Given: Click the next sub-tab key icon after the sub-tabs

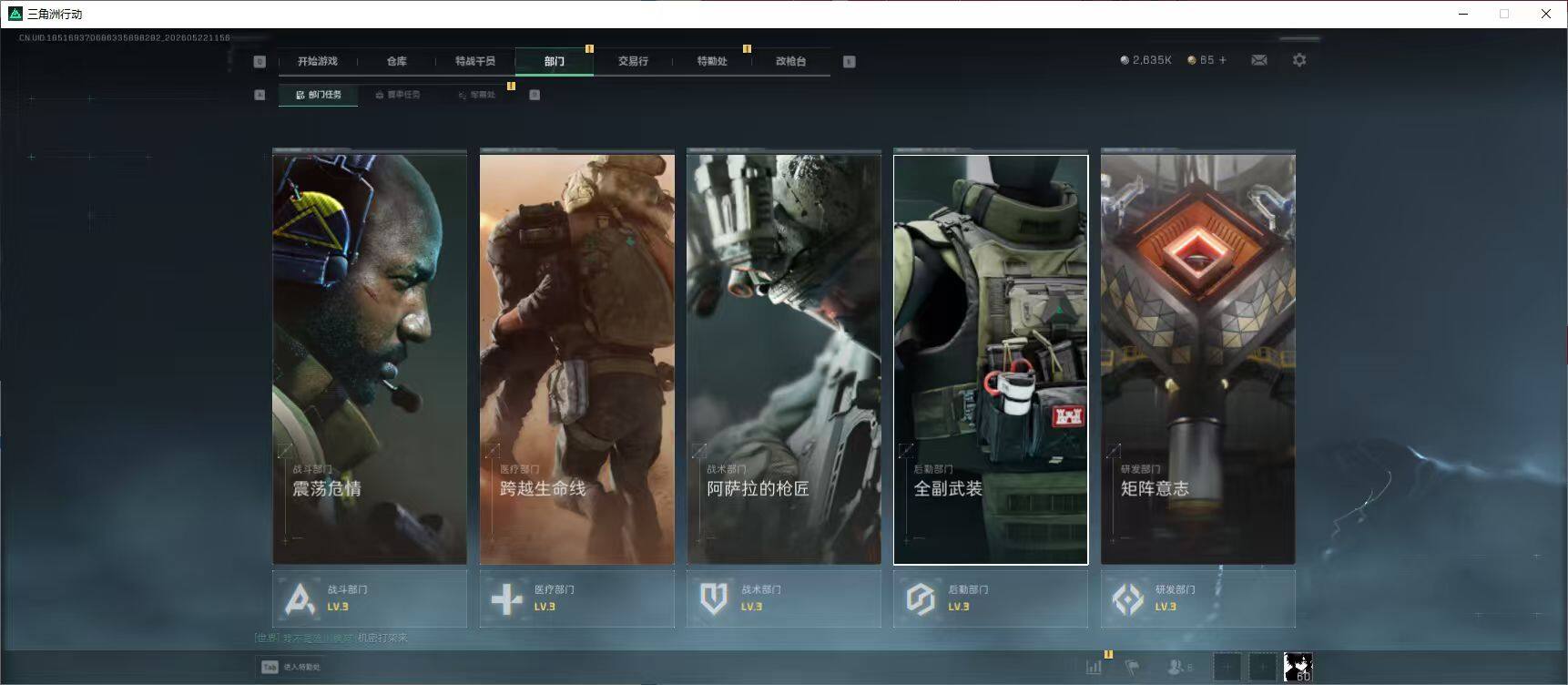Looking at the screenshot, I should [535, 95].
